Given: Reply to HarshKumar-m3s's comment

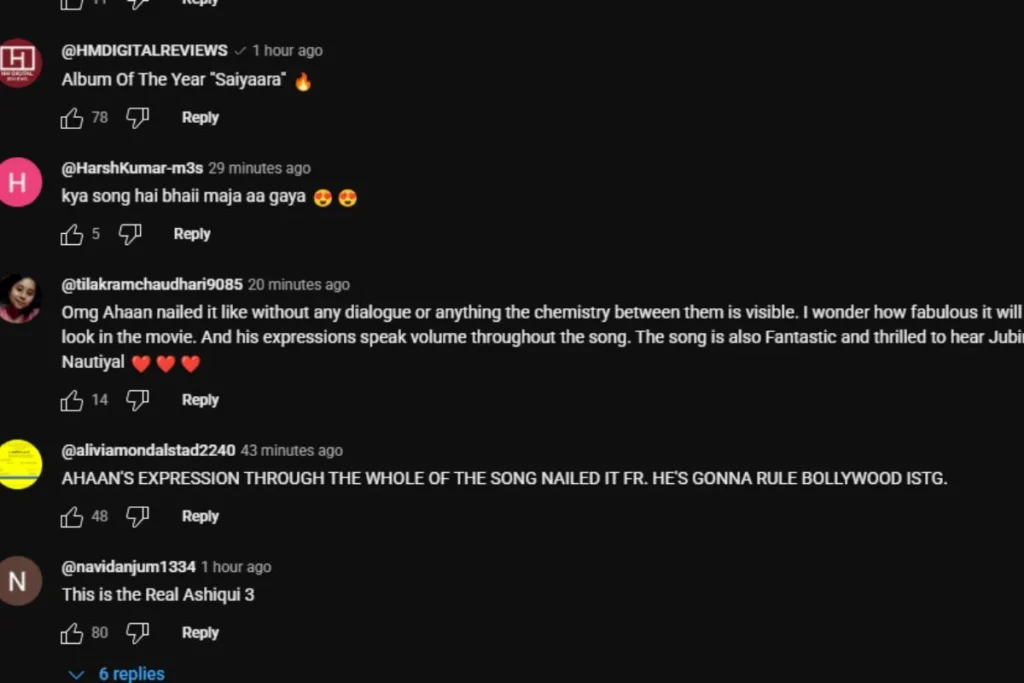Looking at the screenshot, I should [x=192, y=234].
